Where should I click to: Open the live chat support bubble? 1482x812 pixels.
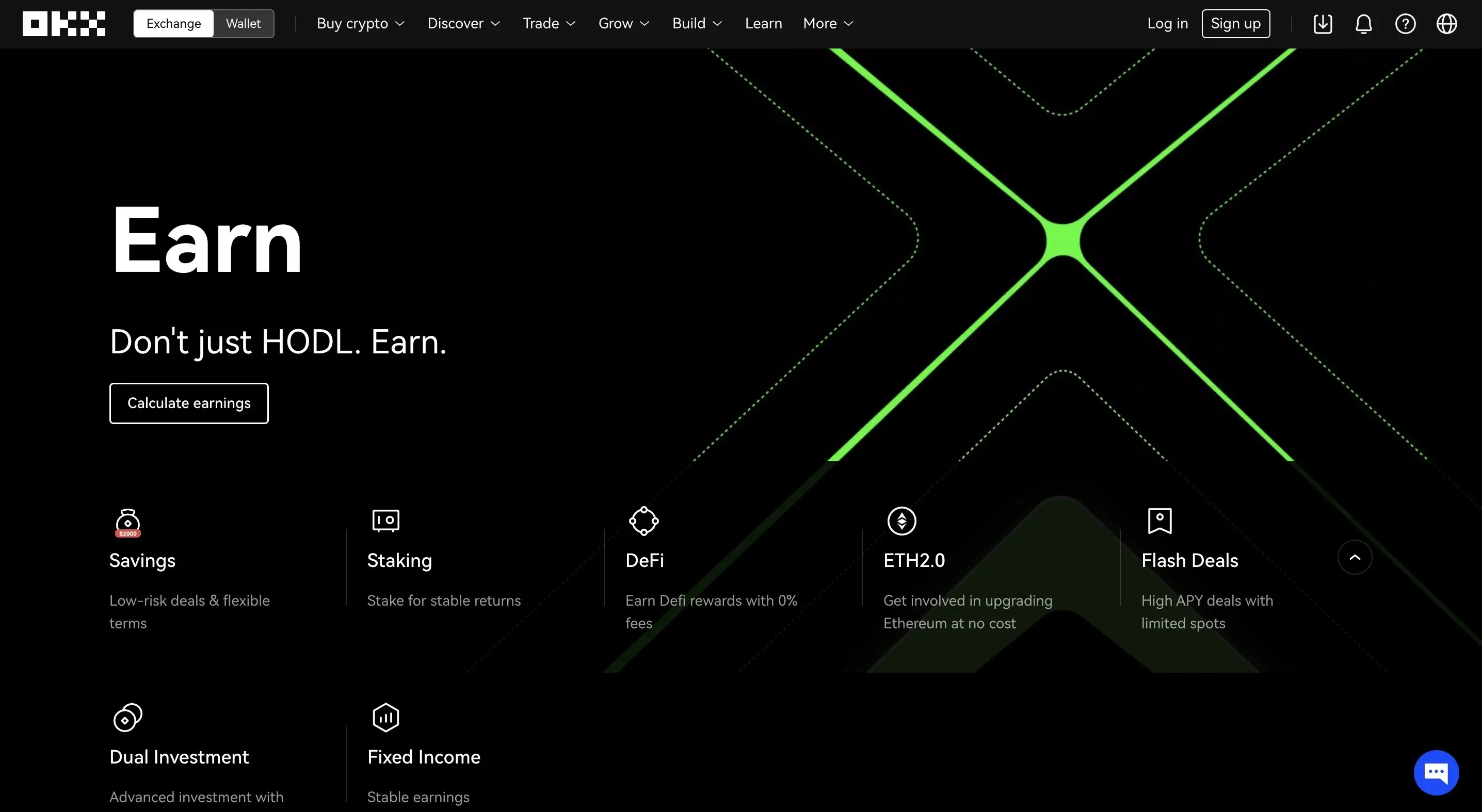(x=1436, y=772)
